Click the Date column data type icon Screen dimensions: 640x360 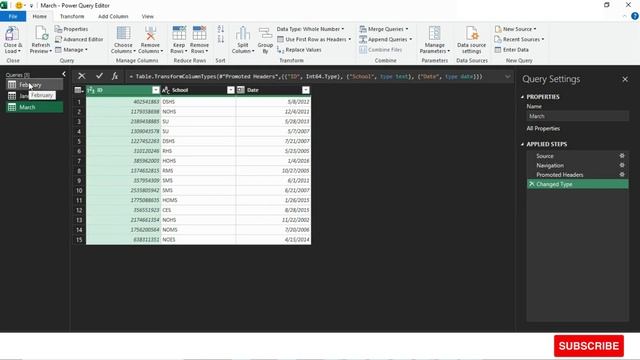(241, 90)
